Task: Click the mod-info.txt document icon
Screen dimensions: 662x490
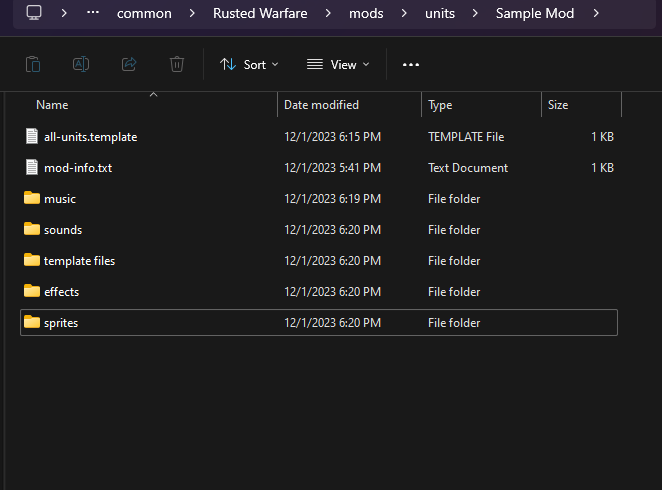Action: point(32,168)
